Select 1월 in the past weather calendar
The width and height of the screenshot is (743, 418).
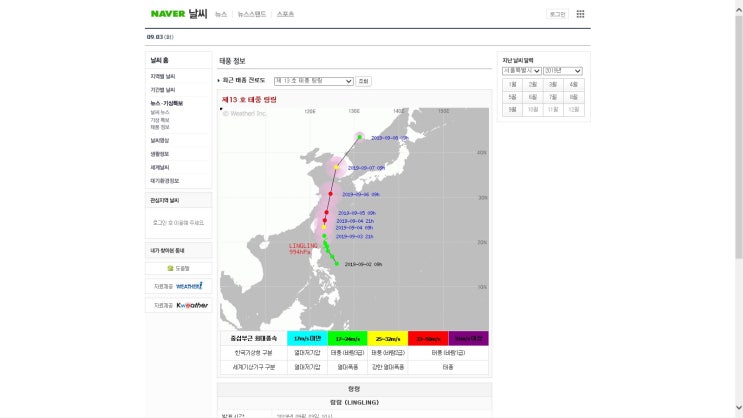(512, 84)
